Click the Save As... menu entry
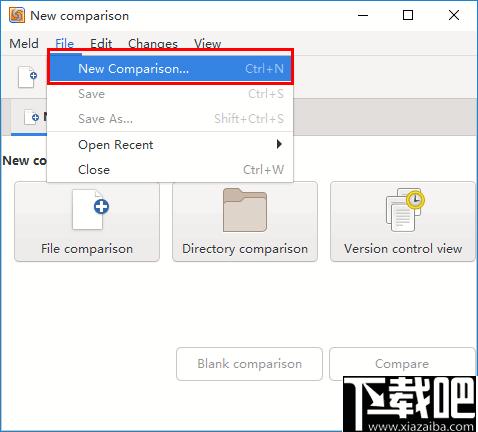478x432 pixels. (x=170, y=119)
